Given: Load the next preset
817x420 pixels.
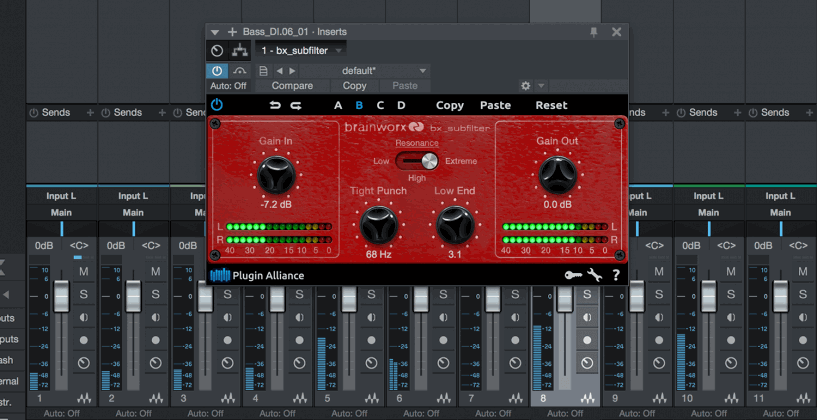Looking at the screenshot, I should (x=292, y=71).
